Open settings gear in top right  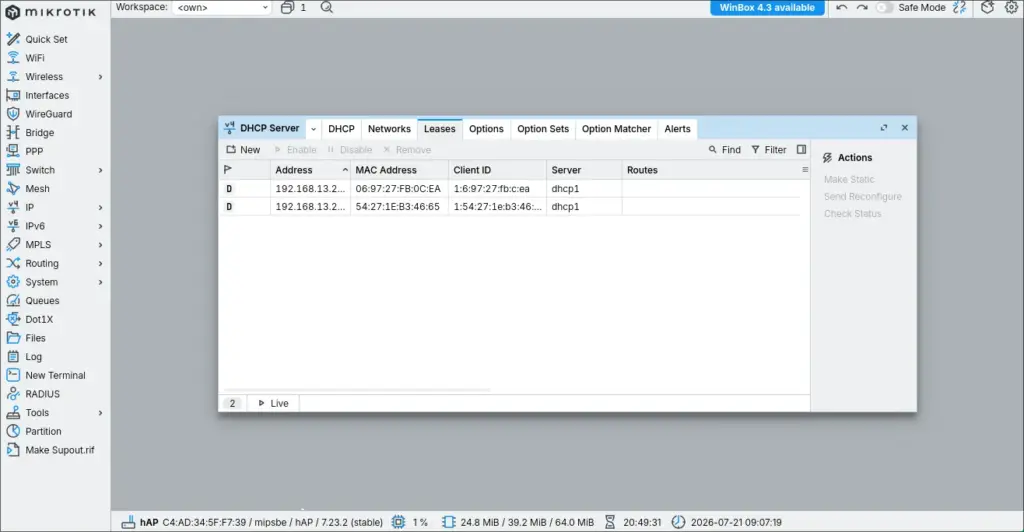pyautogui.click(x=1011, y=8)
